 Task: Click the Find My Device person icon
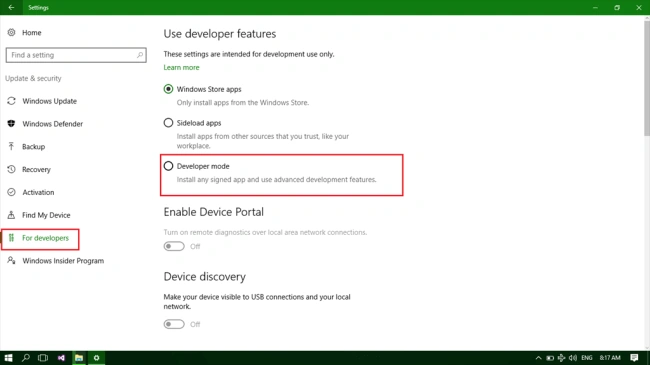click(x=11, y=215)
